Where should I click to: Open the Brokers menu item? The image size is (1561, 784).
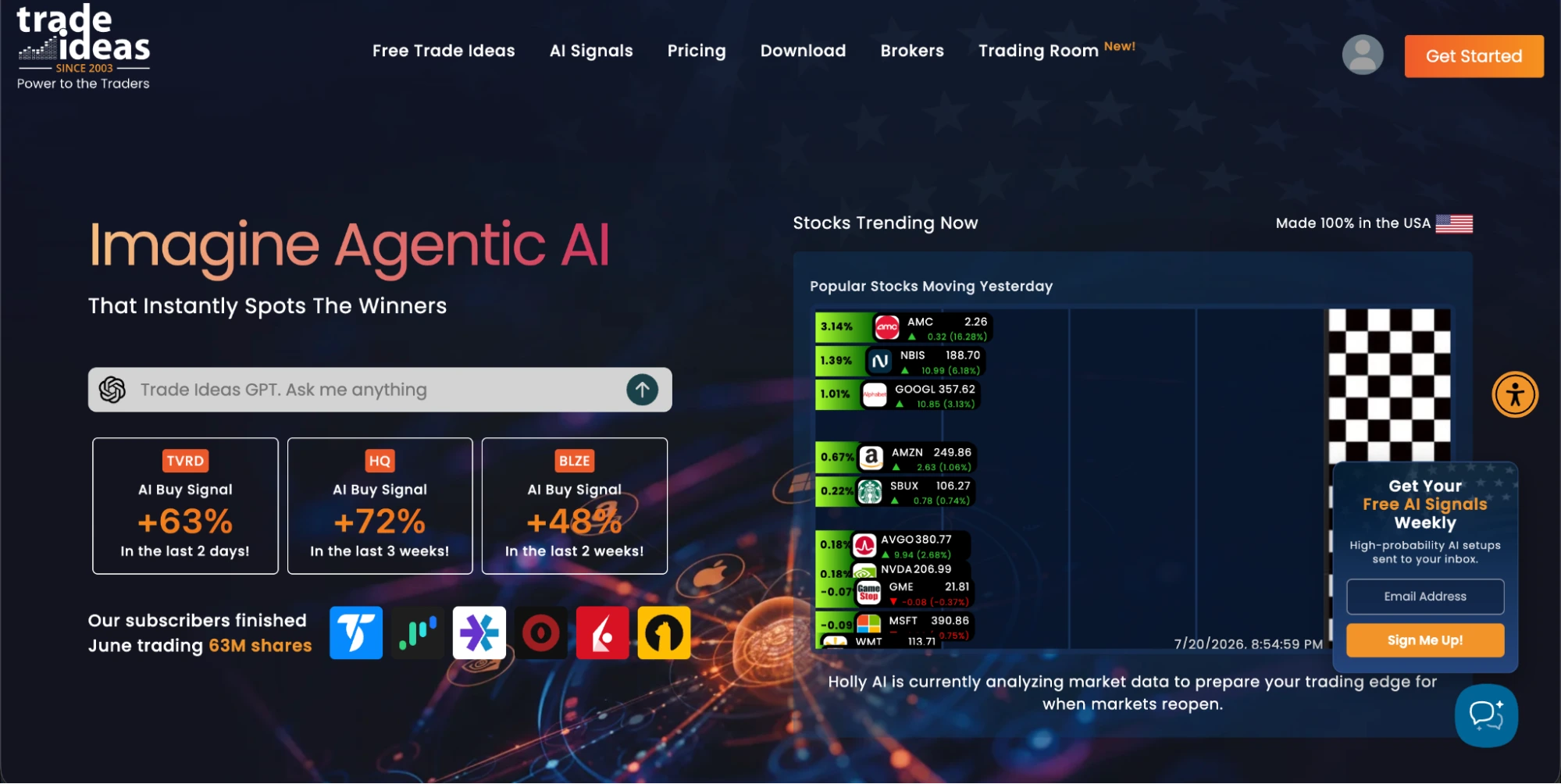coord(912,51)
